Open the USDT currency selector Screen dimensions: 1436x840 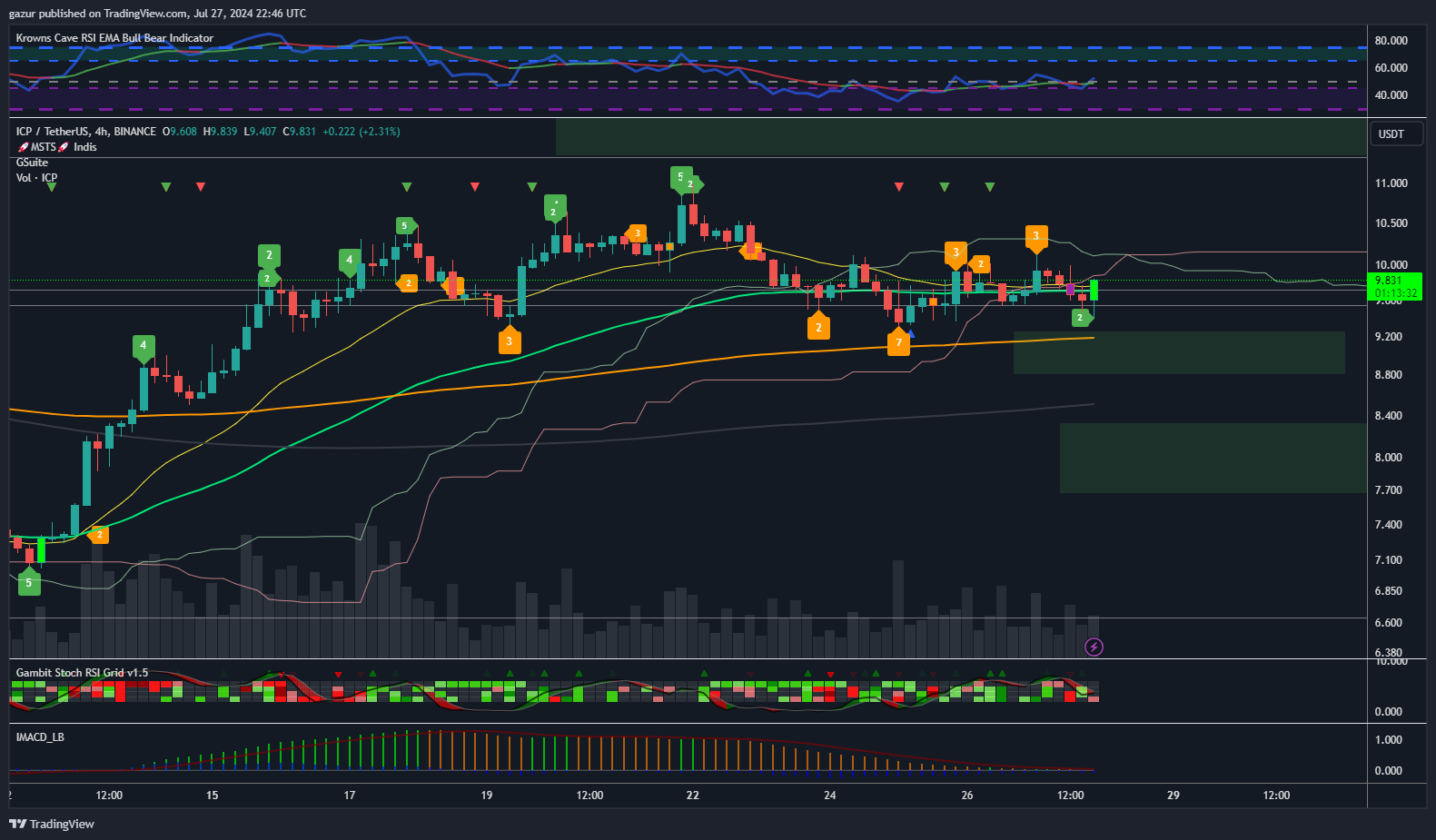pyautogui.click(x=1395, y=134)
